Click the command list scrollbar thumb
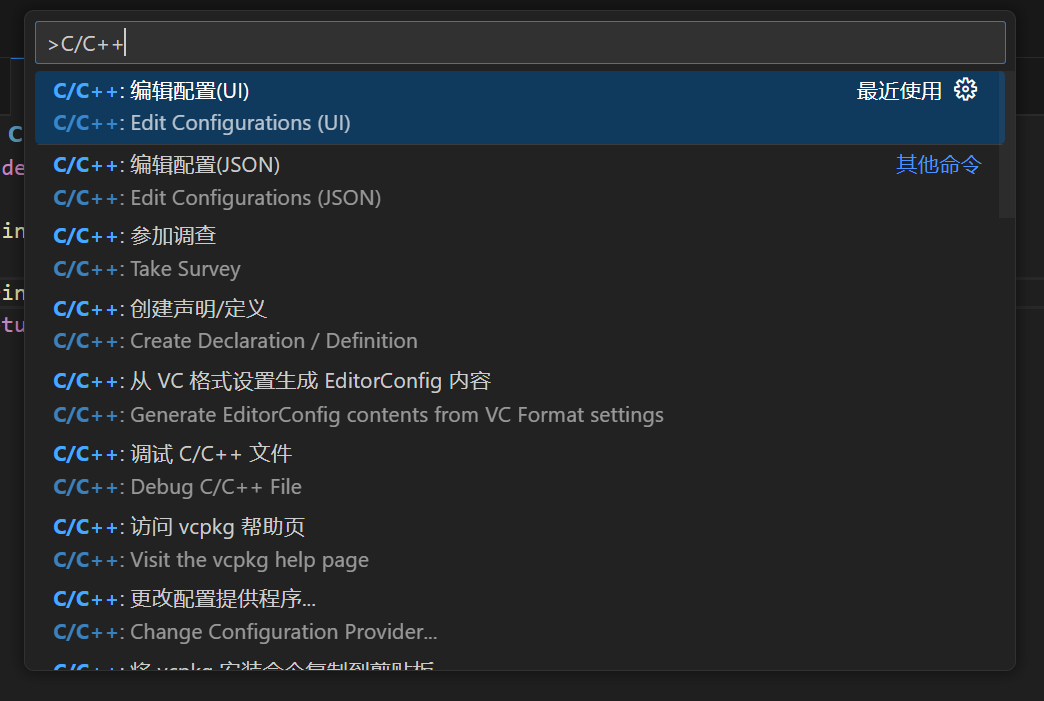1044x701 pixels. (1007, 144)
